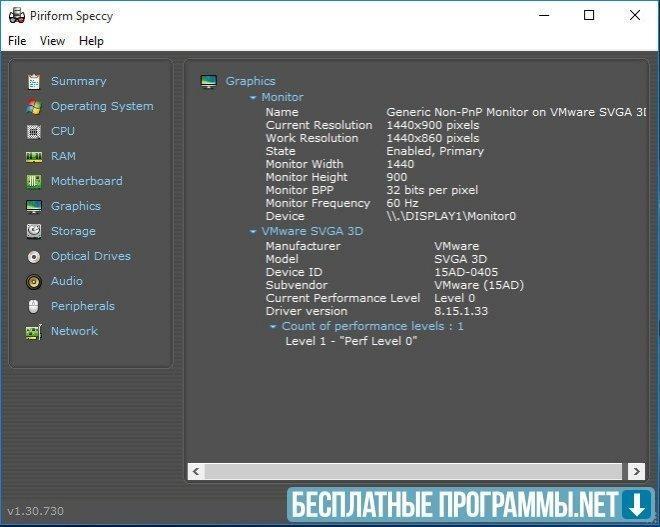
Task: Click the Graphics monitor icon in sidebar
Action: (34, 206)
